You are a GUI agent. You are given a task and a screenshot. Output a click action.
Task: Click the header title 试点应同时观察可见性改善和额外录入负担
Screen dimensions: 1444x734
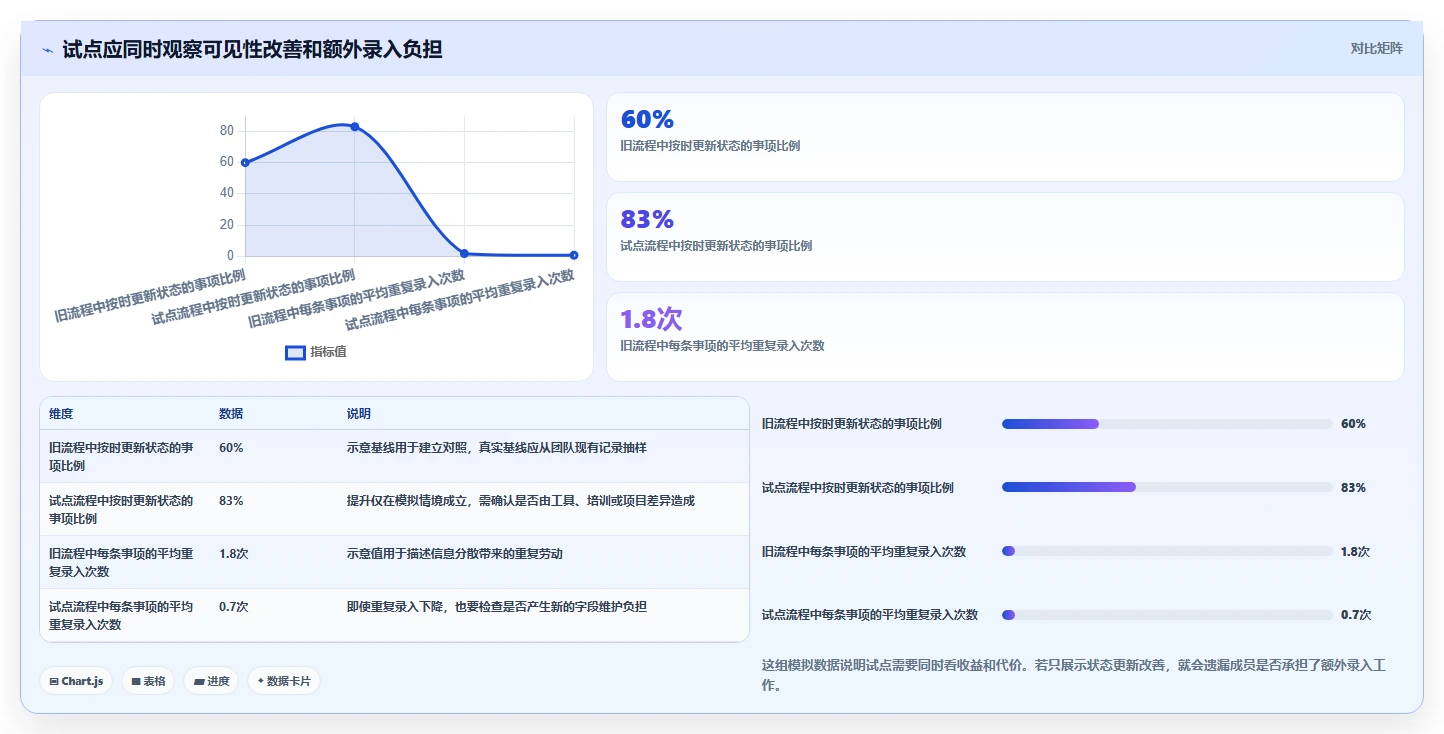252,49
